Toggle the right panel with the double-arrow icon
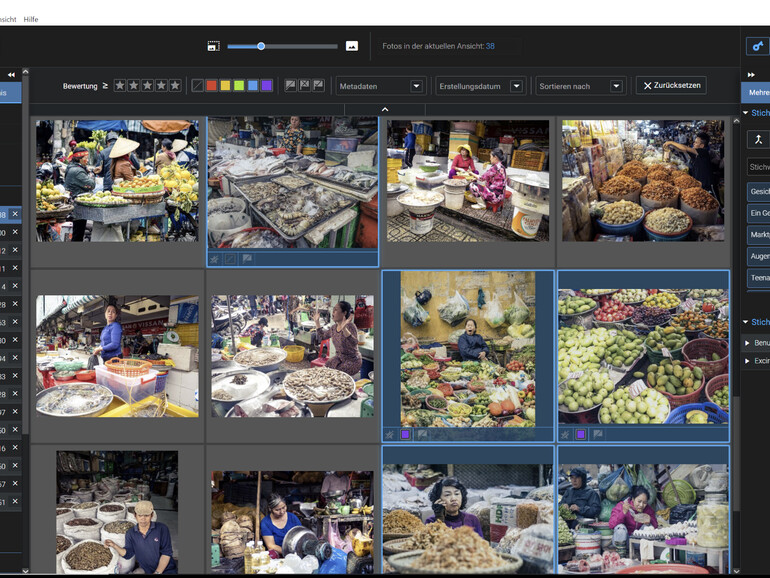770x578 pixels. point(751,75)
